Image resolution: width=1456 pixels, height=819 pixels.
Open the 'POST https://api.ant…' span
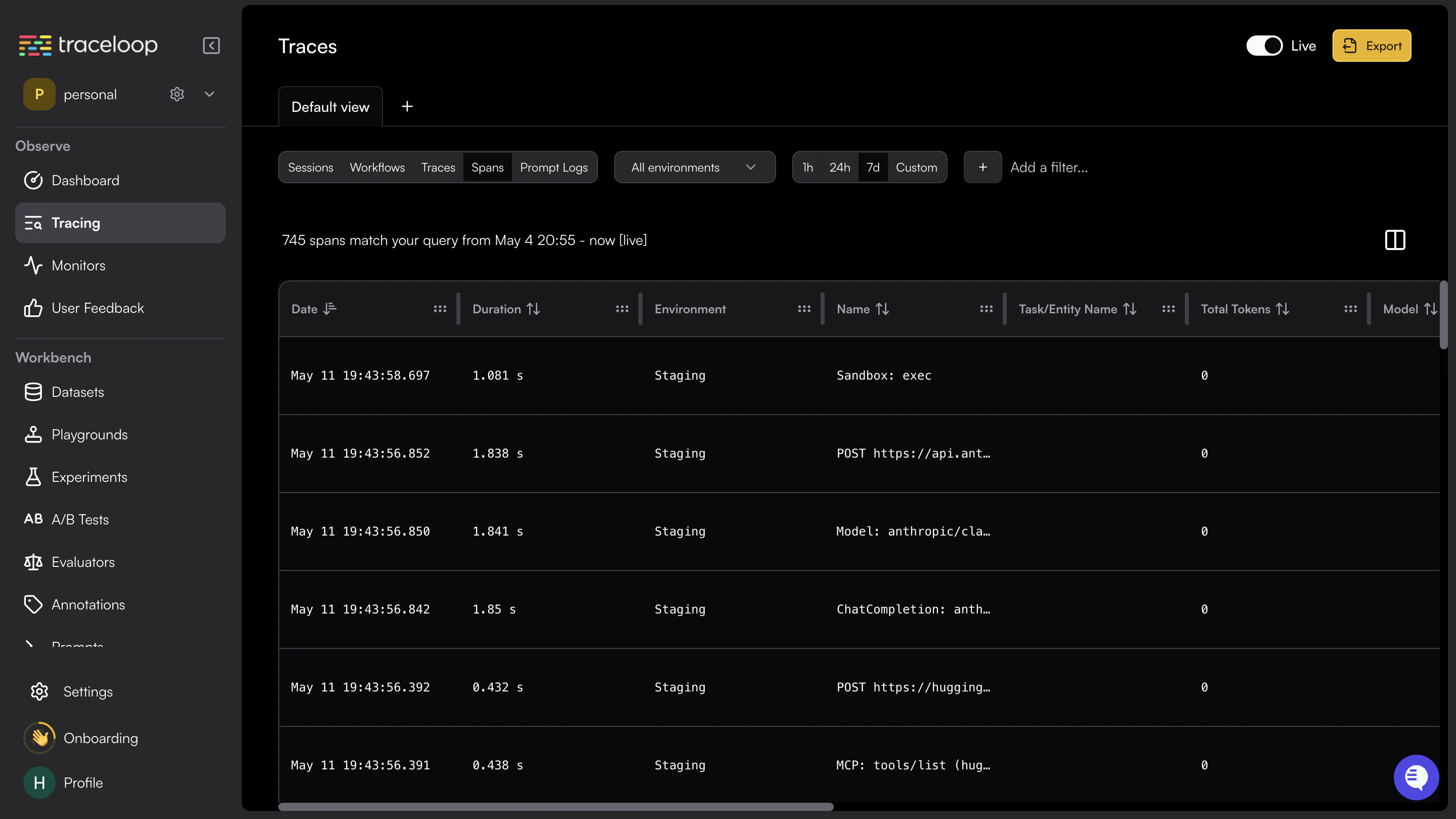click(859, 454)
